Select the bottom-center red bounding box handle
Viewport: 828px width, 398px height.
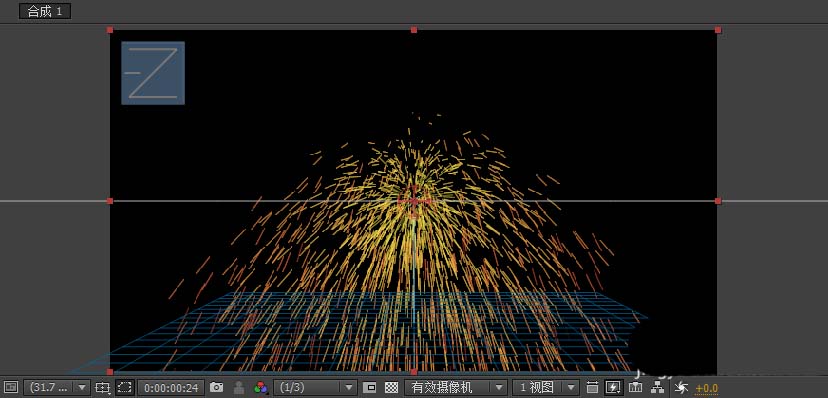coord(414,372)
